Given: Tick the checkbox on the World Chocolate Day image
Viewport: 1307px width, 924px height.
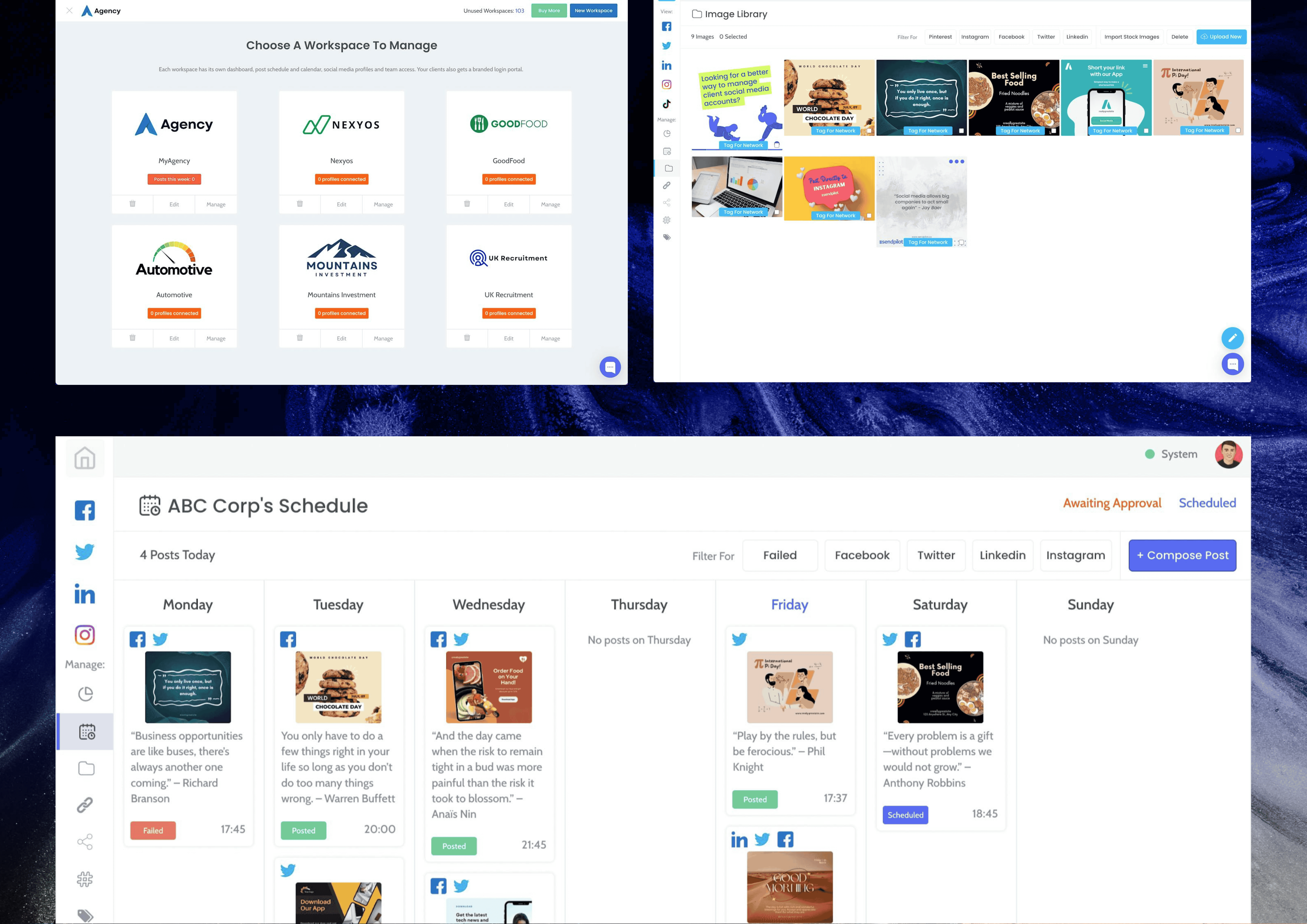Looking at the screenshot, I should (869, 131).
